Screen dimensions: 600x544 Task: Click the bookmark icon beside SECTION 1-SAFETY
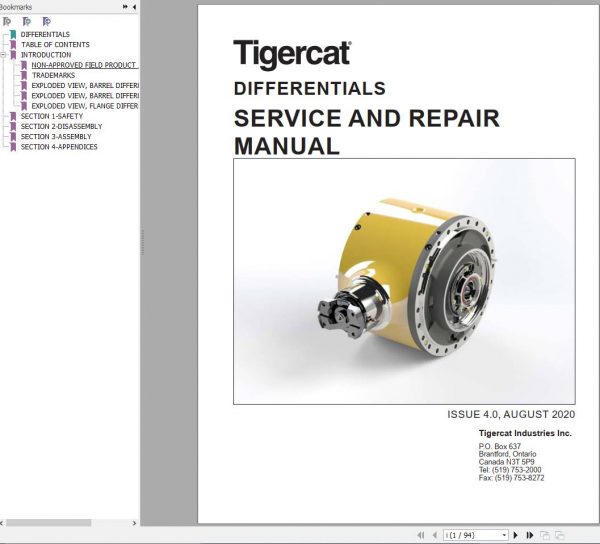click(x=13, y=116)
